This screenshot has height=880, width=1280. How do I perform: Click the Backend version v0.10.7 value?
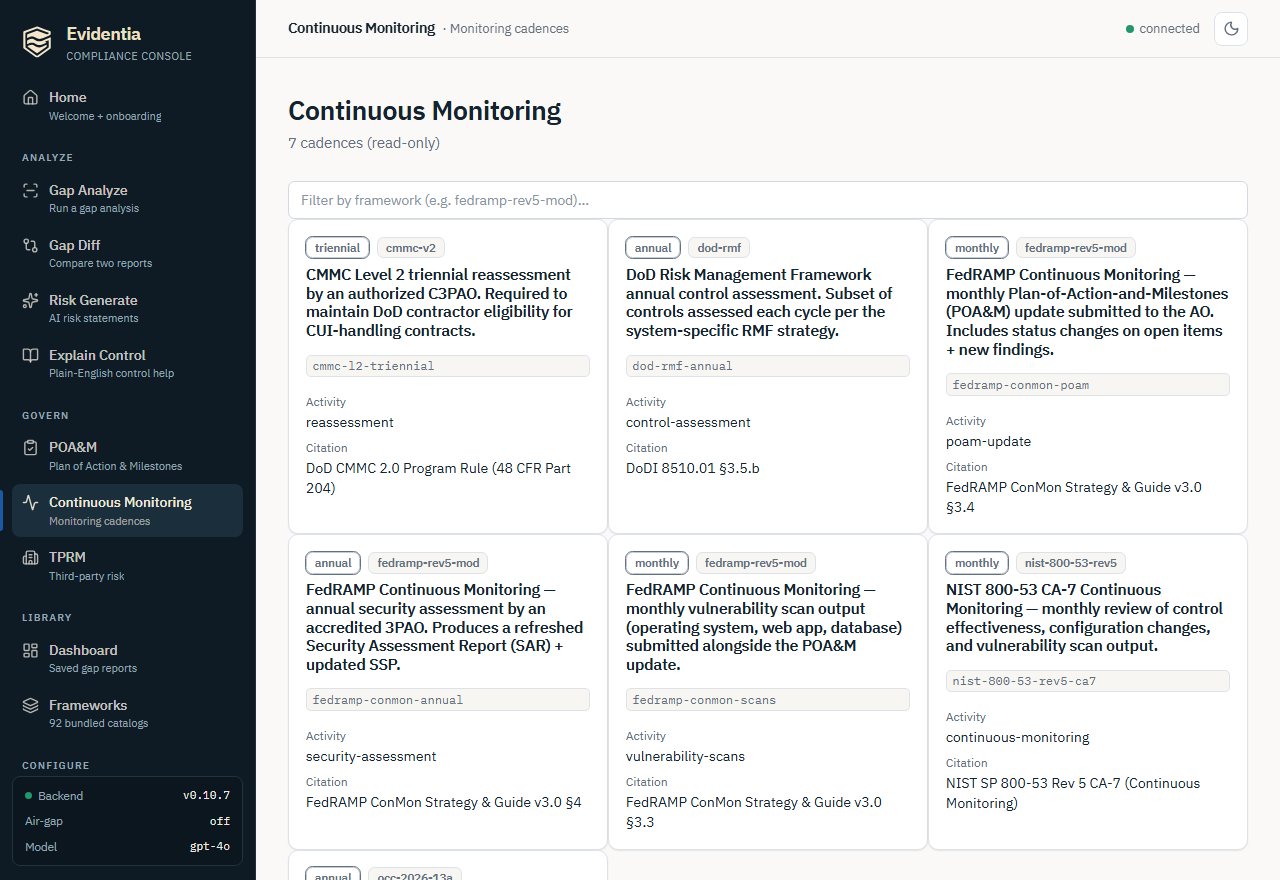pyautogui.click(x=206, y=796)
